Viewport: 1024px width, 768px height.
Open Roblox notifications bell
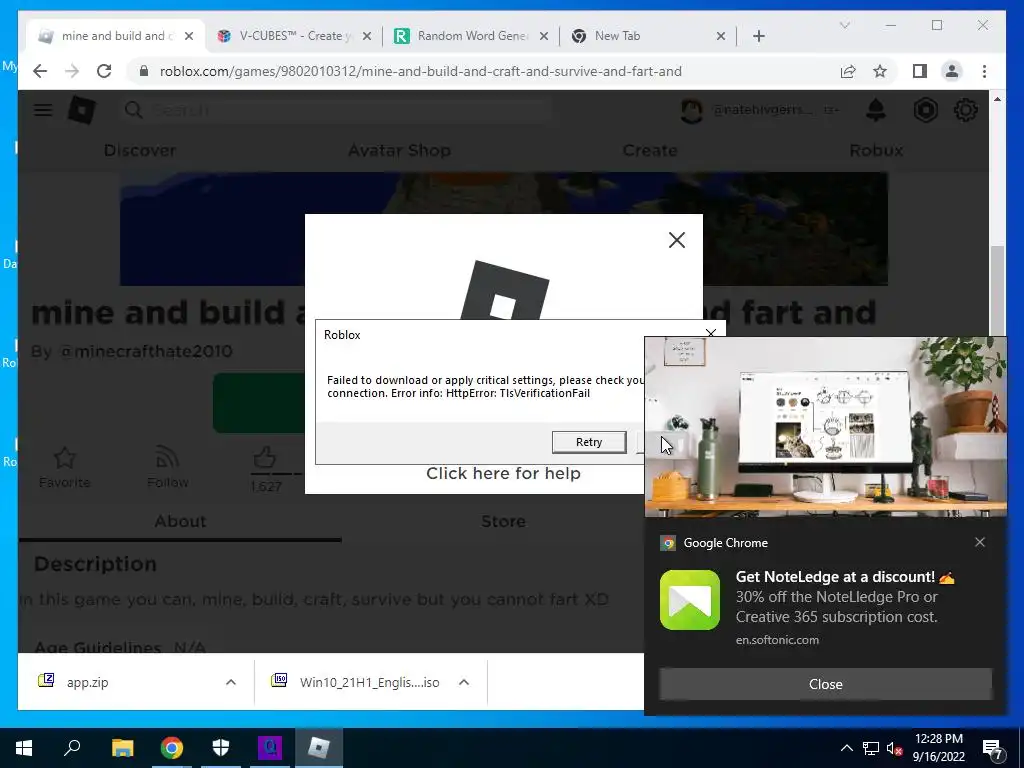pyautogui.click(x=876, y=110)
